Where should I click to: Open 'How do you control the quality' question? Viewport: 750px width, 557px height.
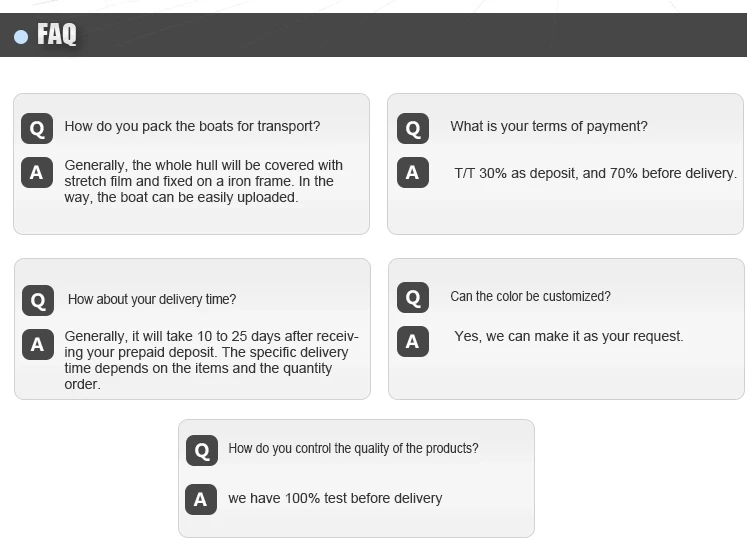tap(353, 448)
